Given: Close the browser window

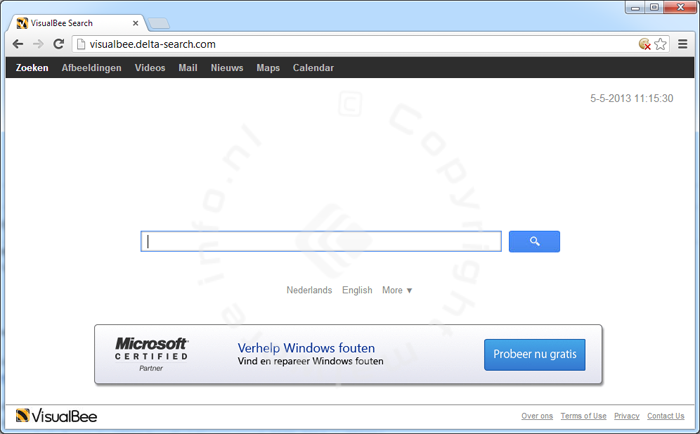Looking at the screenshot, I should point(680,8).
